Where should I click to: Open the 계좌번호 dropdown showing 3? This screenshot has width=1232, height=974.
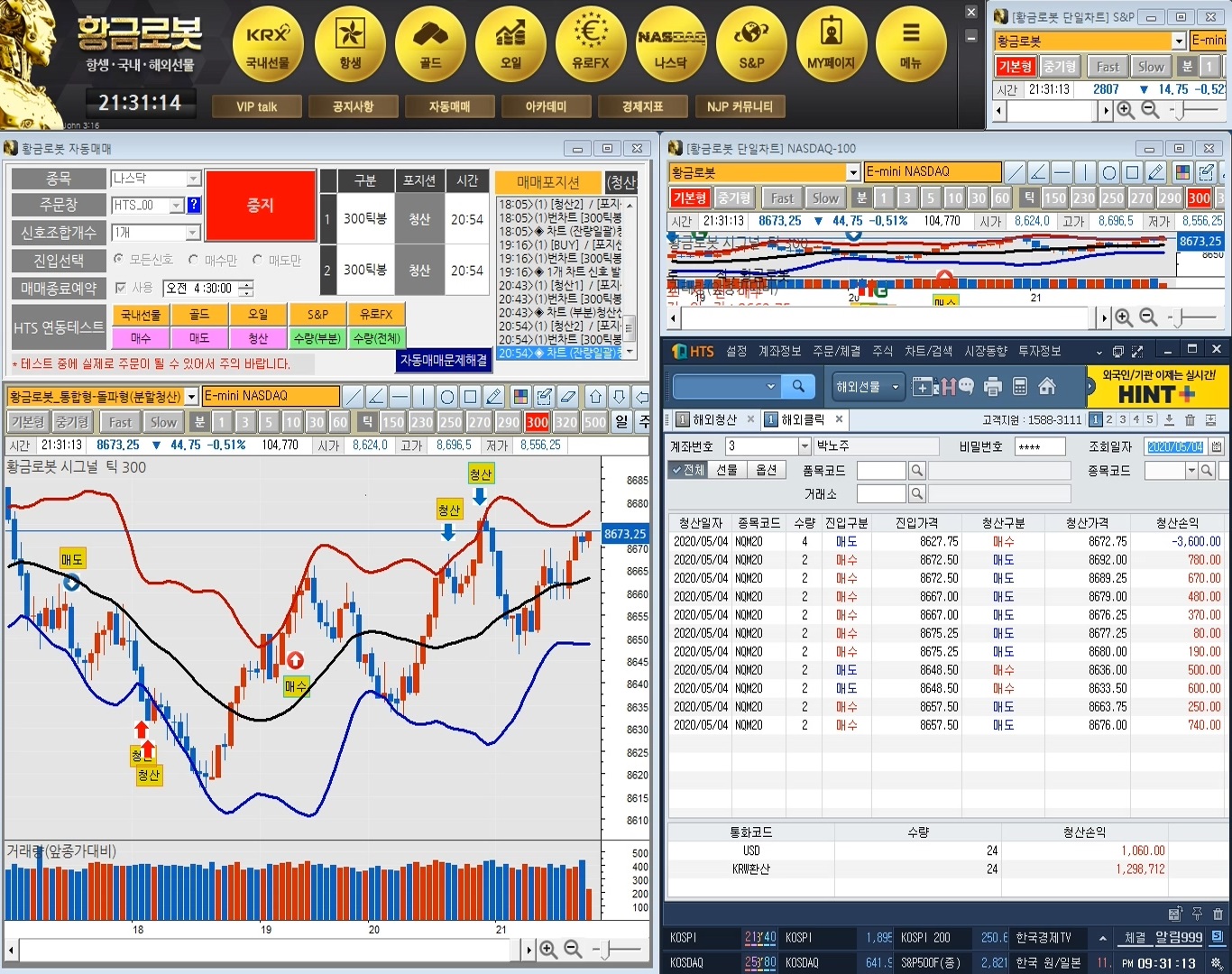[x=804, y=446]
